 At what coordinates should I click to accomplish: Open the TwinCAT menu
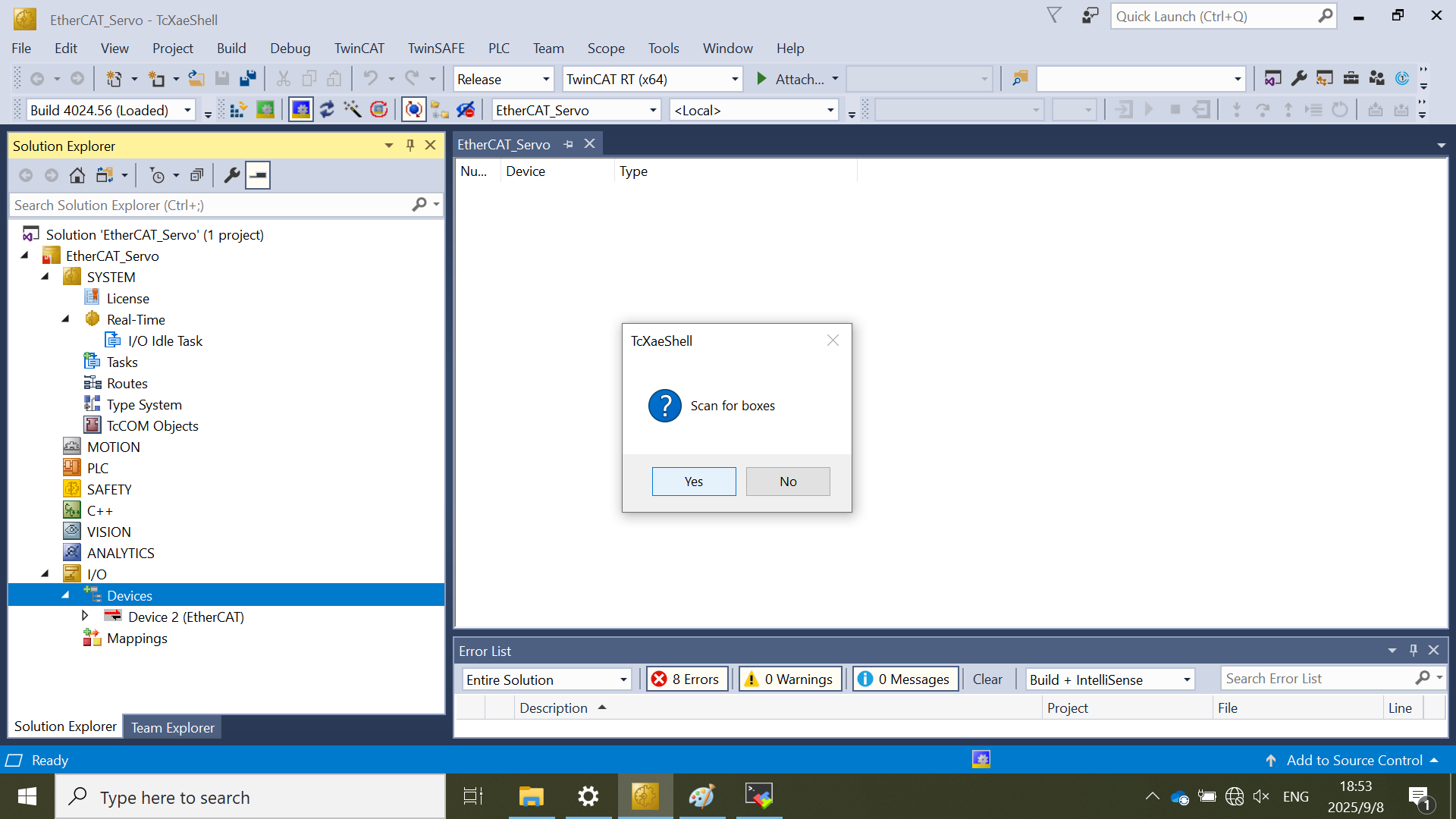tap(359, 48)
